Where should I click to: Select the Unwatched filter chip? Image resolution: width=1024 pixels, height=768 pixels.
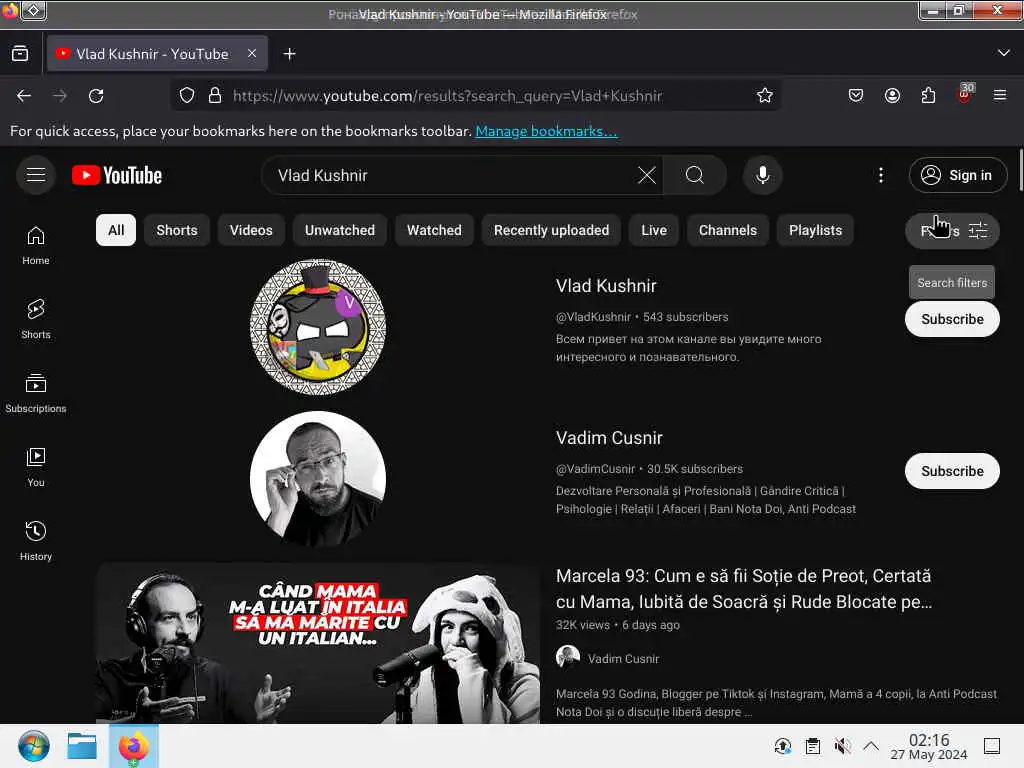(340, 230)
